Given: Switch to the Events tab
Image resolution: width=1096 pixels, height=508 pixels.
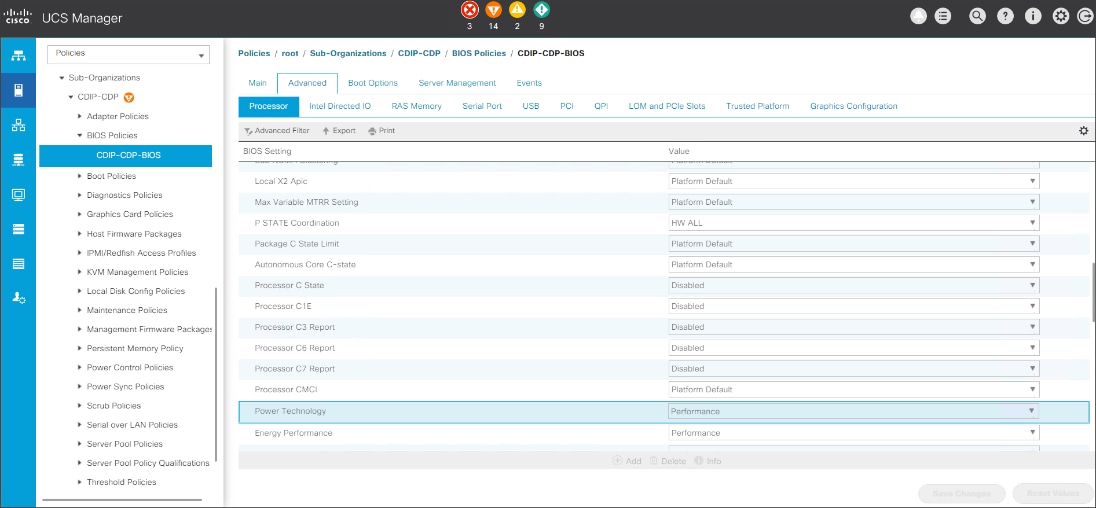Looking at the screenshot, I should [x=529, y=83].
